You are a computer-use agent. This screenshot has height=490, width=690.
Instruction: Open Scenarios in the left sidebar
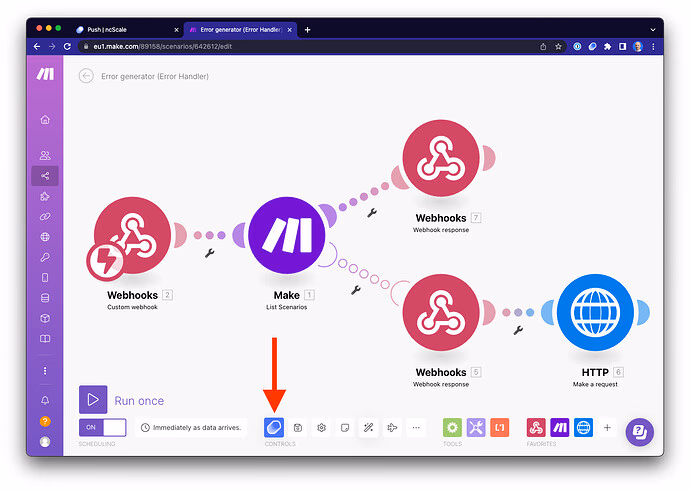point(45,176)
